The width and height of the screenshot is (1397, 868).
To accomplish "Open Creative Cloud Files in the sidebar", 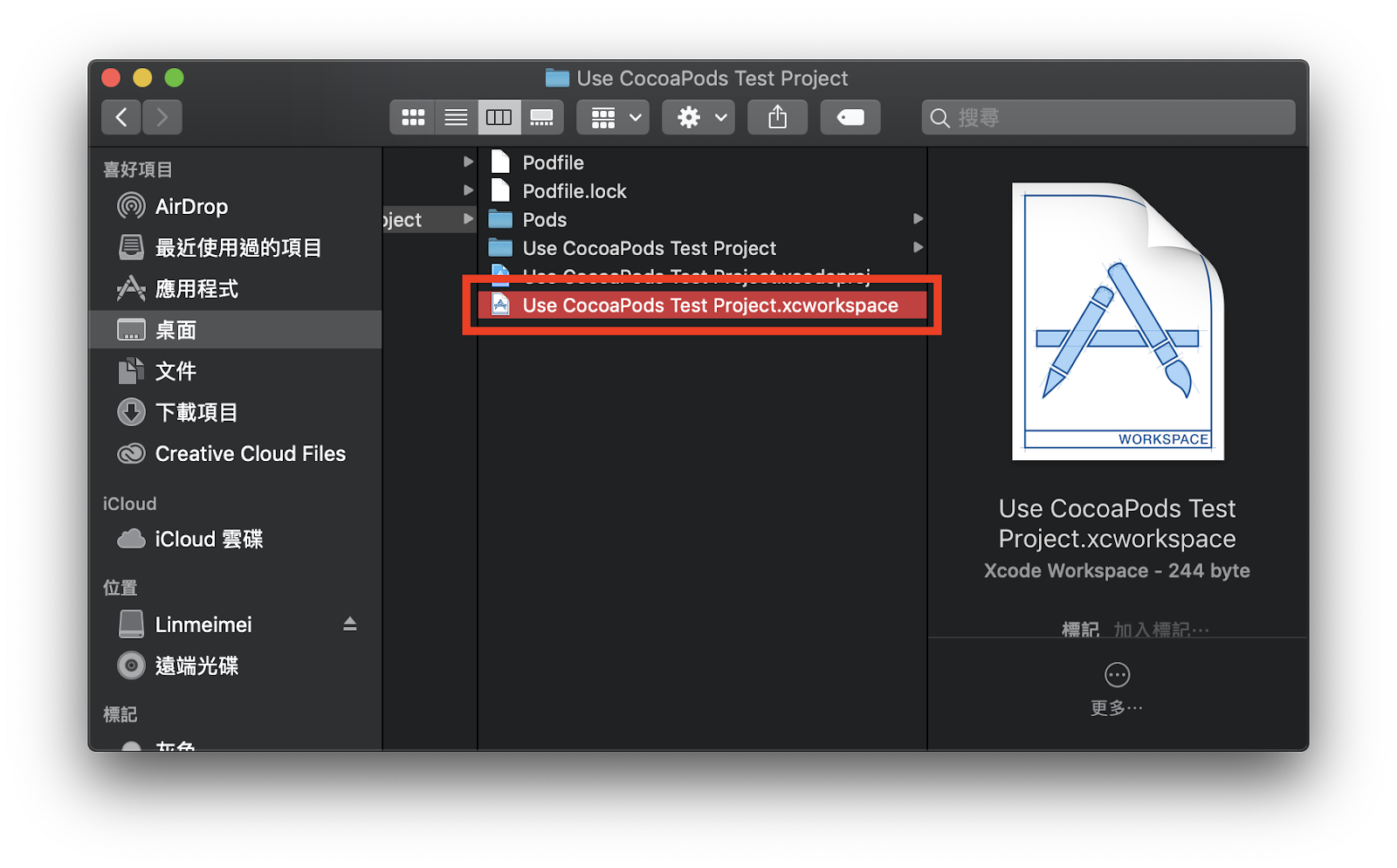I will pos(234,453).
